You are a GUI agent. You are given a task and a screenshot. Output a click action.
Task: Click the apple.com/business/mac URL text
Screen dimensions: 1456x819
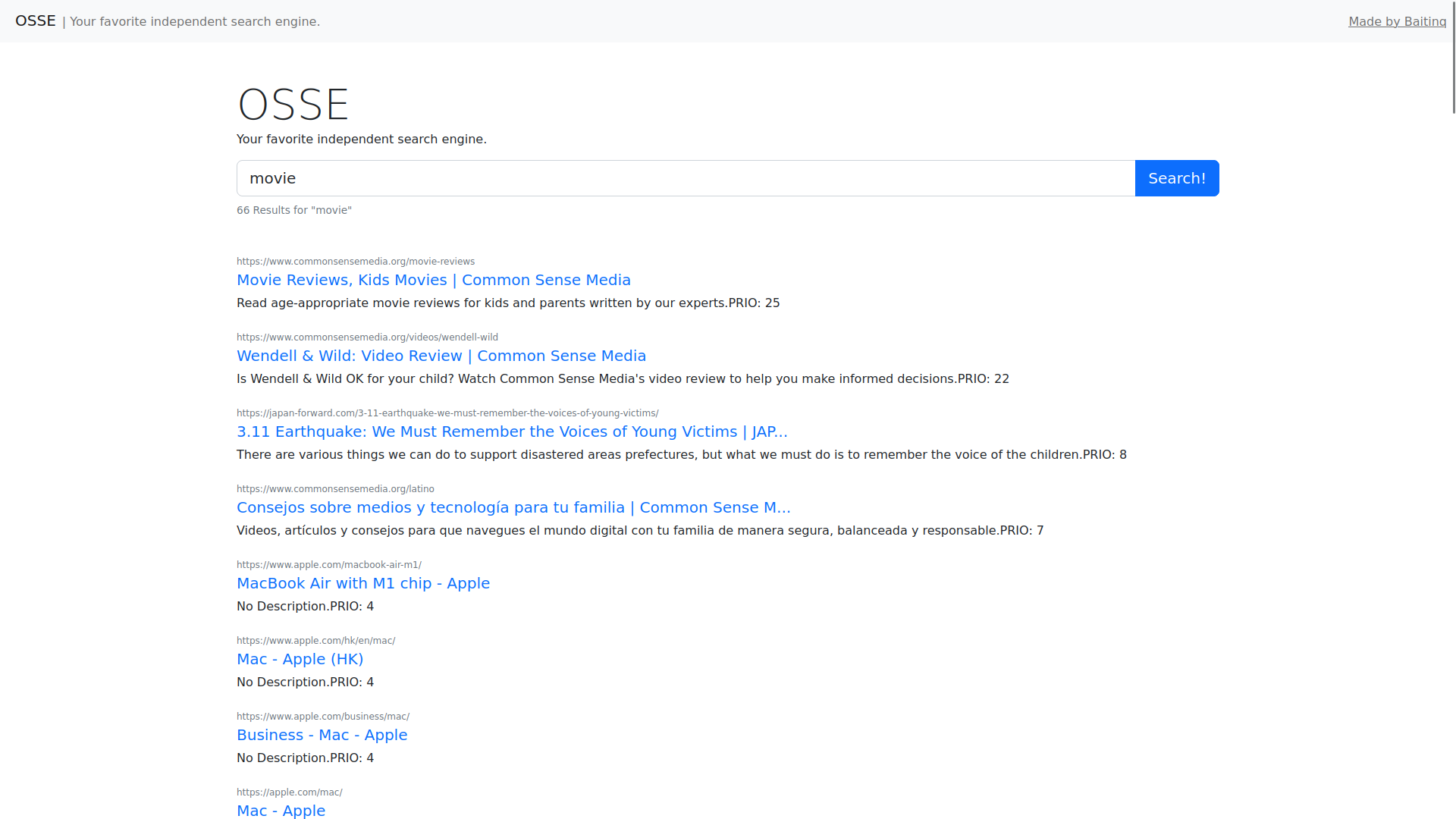click(322, 717)
